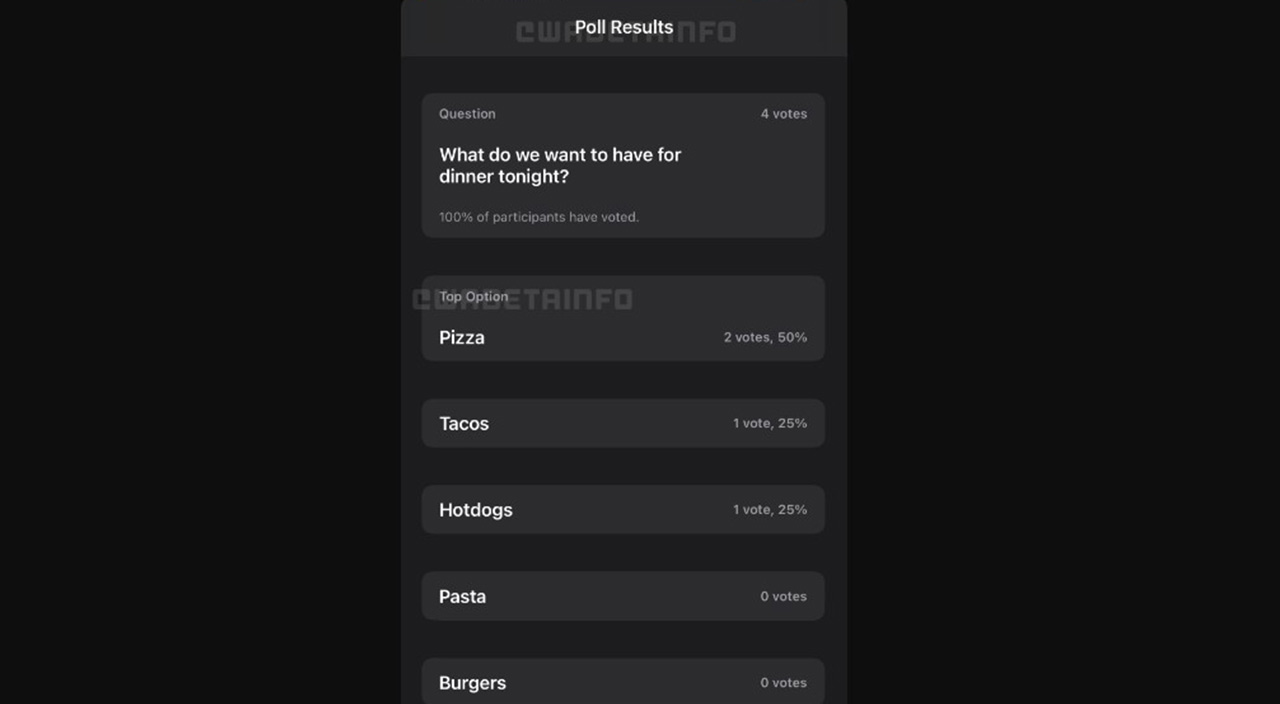Select the Pasta option row

[x=463, y=597]
